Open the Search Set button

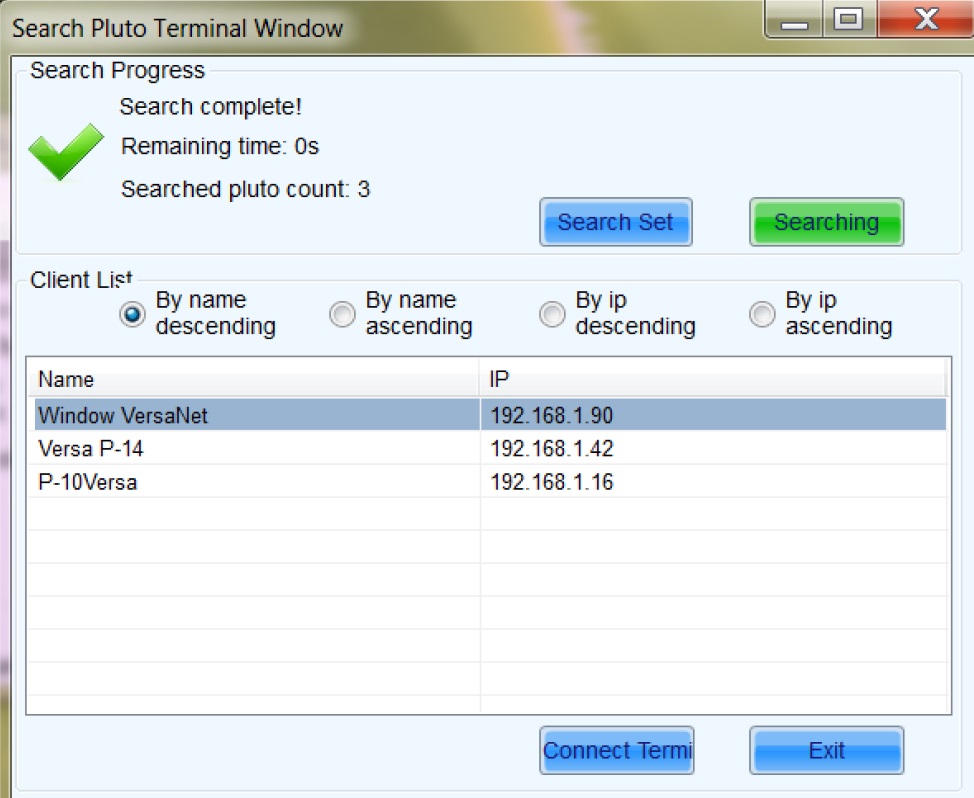616,222
